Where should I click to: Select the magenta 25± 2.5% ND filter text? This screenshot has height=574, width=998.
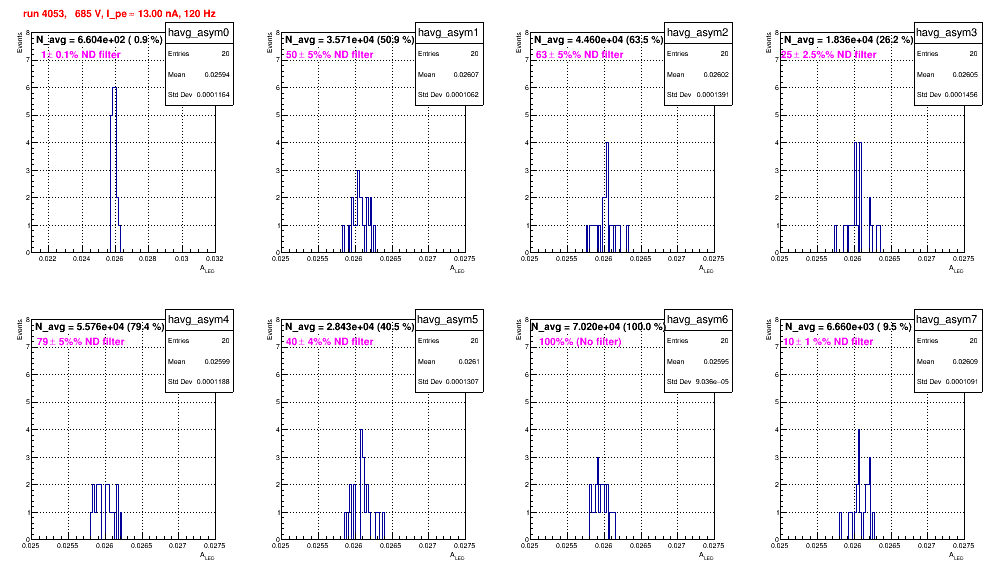829,55
